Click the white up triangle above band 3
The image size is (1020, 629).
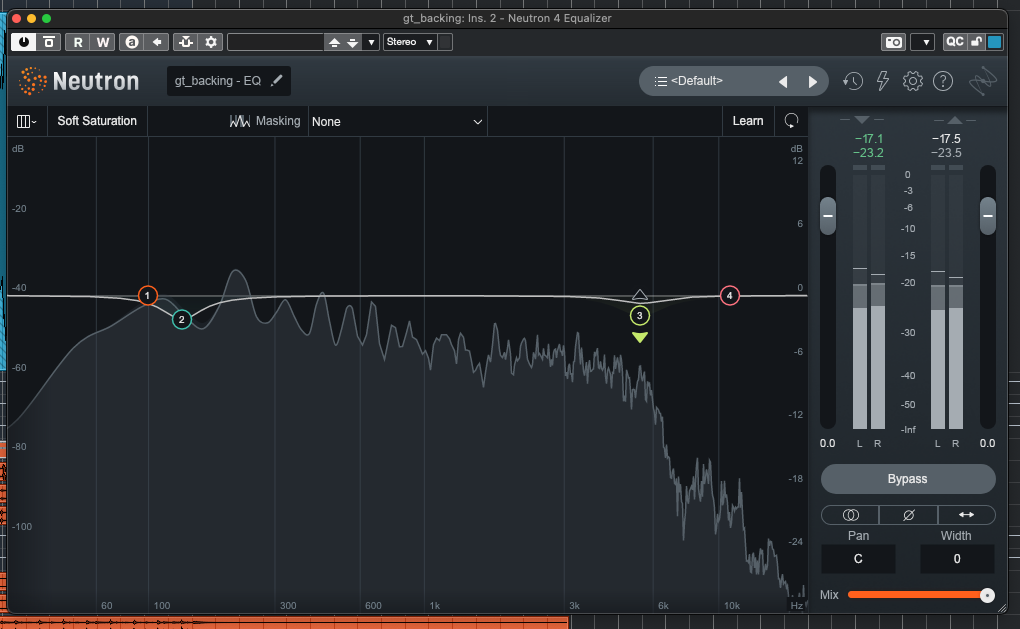tap(639, 295)
